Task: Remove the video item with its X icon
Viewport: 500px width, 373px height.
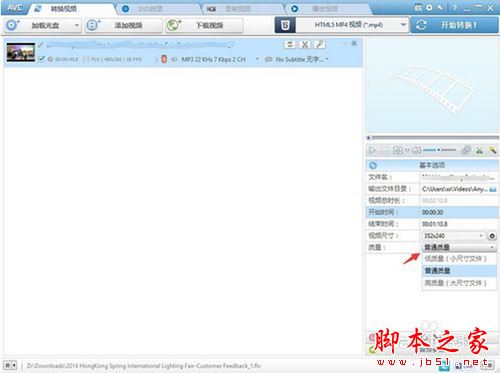Action: click(354, 43)
